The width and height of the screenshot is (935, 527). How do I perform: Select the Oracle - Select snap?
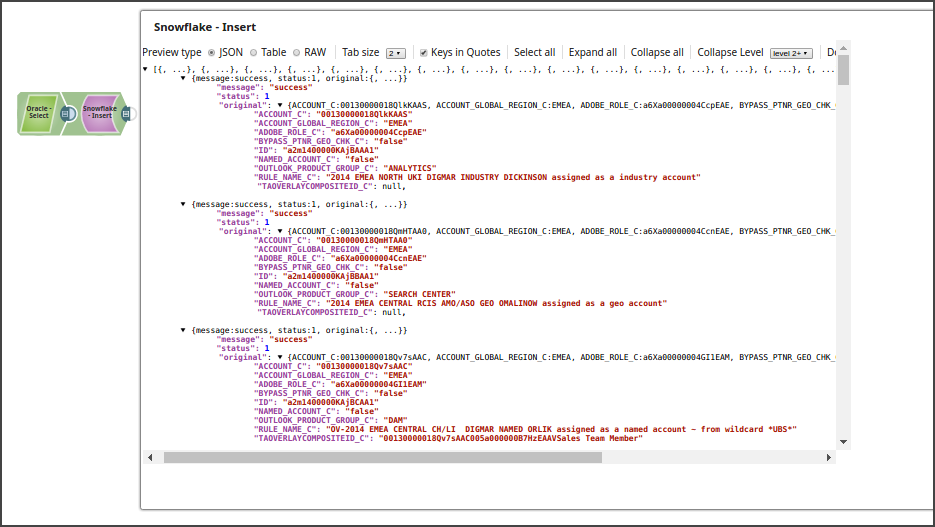[38, 113]
